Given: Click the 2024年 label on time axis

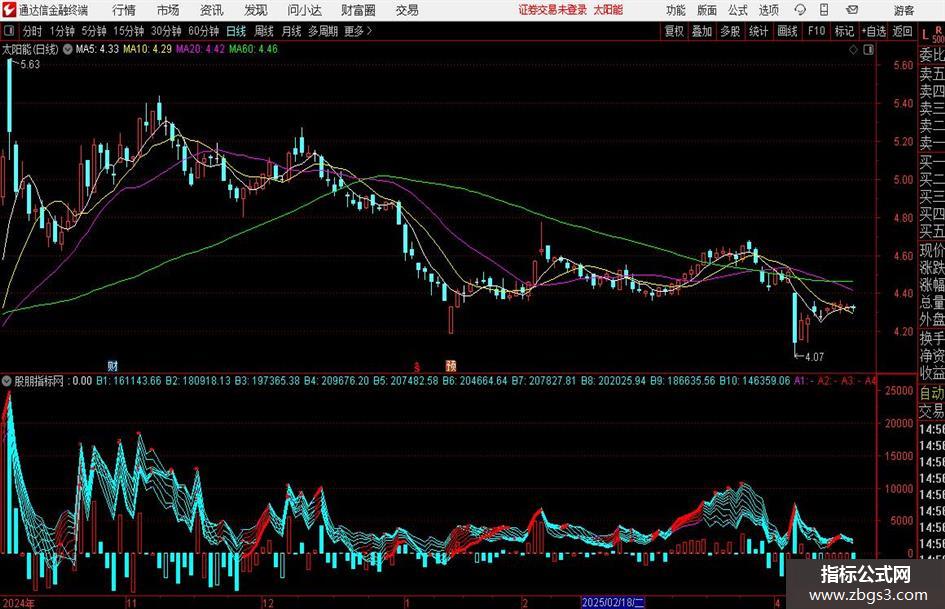Looking at the screenshot, I should point(18,603).
